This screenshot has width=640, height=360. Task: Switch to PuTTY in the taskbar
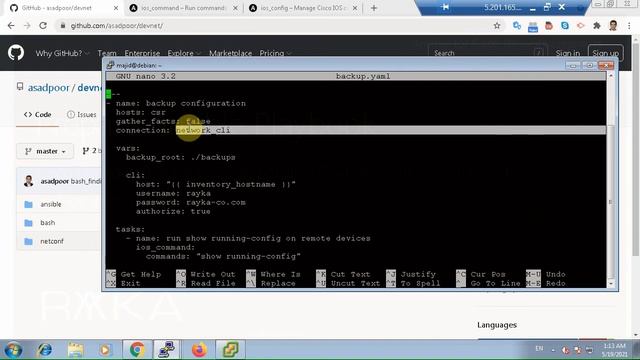(167, 350)
